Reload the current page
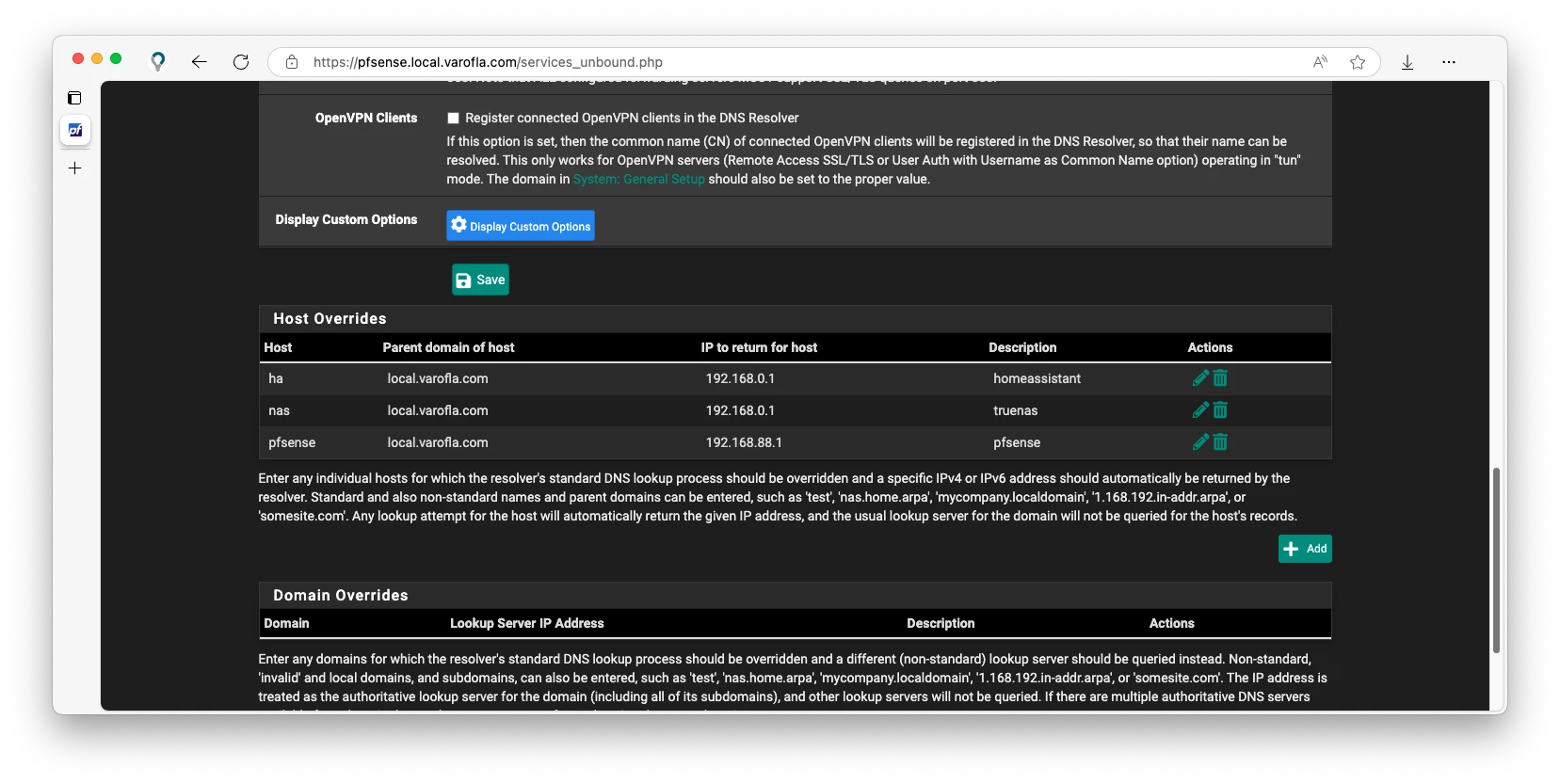1560x784 pixels. [x=241, y=62]
